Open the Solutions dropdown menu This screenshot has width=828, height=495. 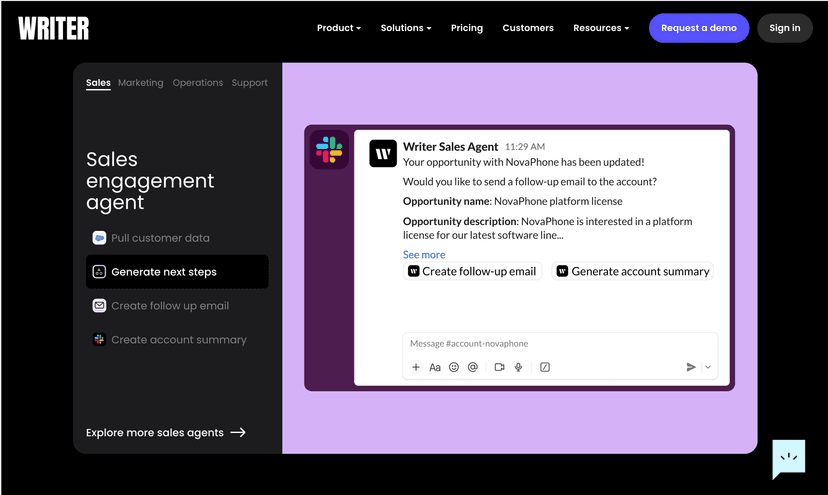click(406, 28)
